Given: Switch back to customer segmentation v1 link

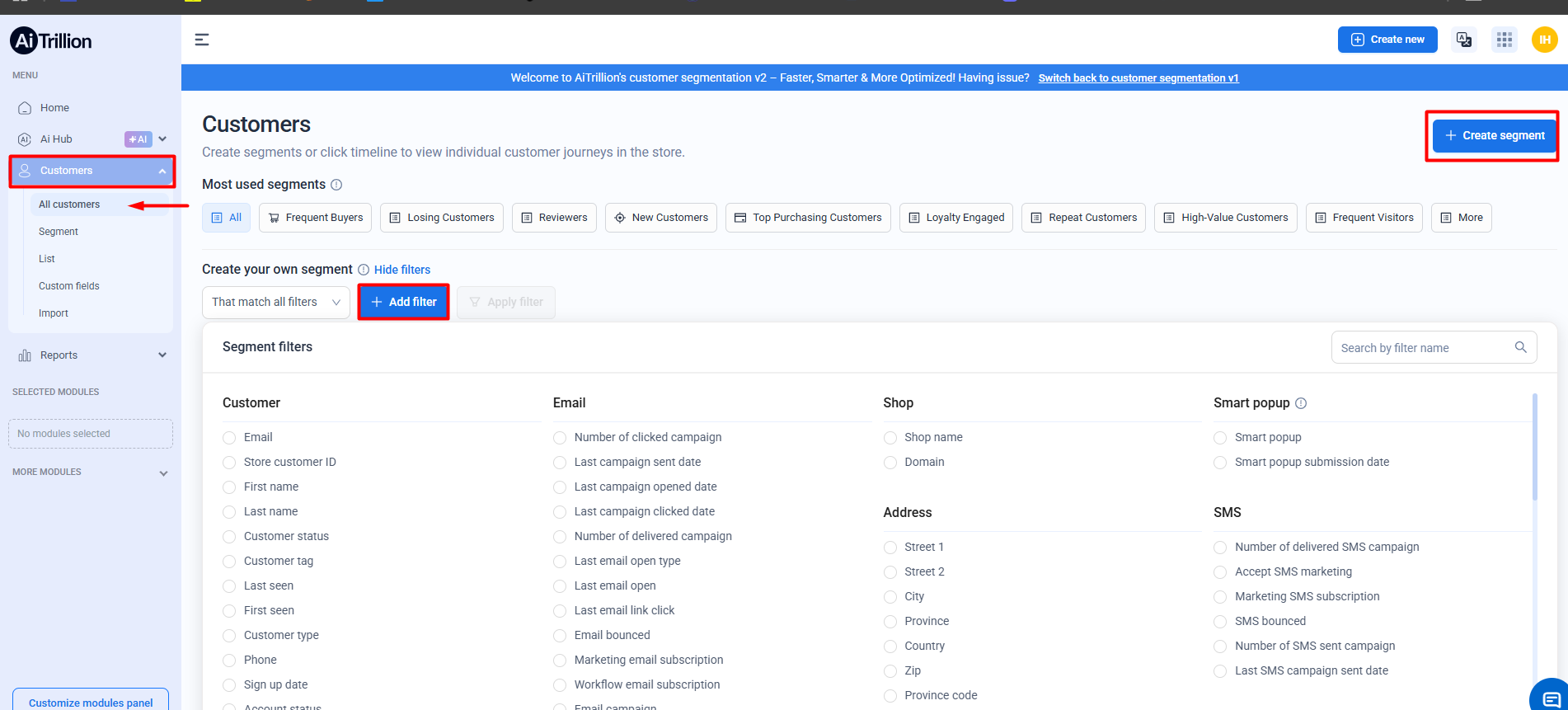Looking at the screenshot, I should (x=1138, y=78).
